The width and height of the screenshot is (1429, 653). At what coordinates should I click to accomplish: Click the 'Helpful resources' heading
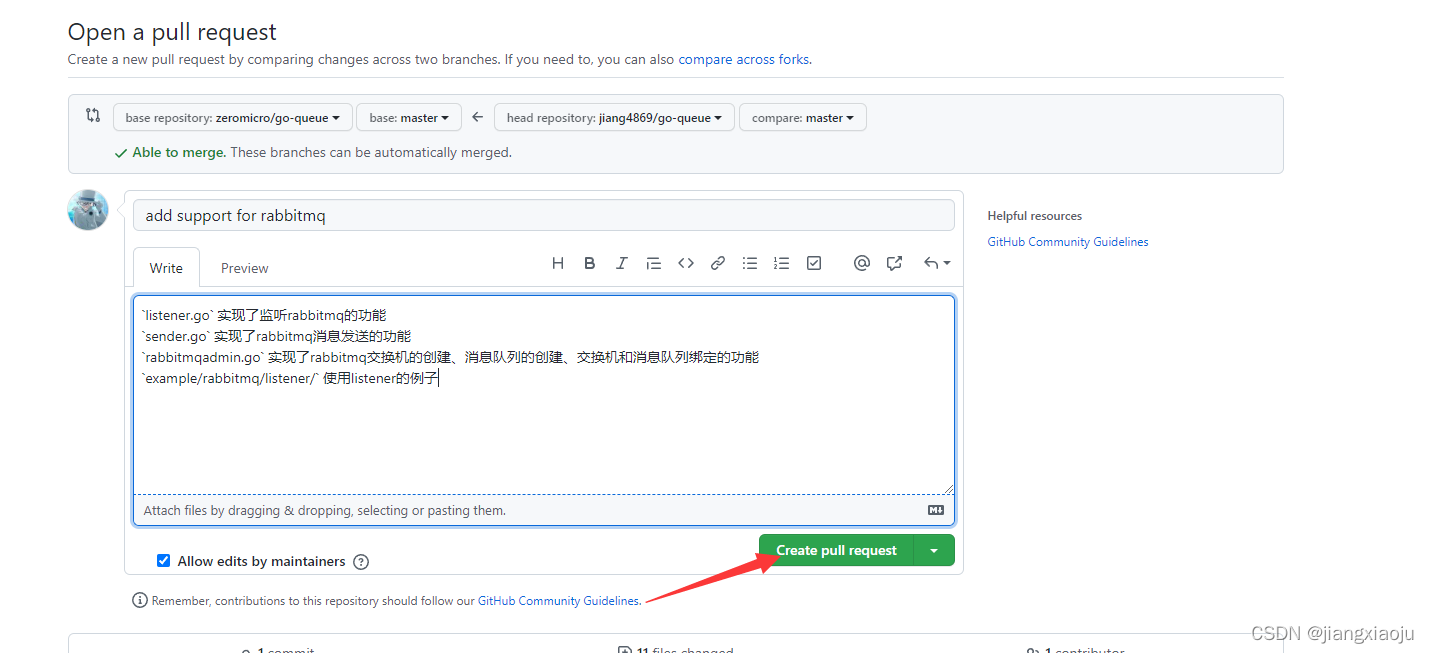coord(1035,216)
